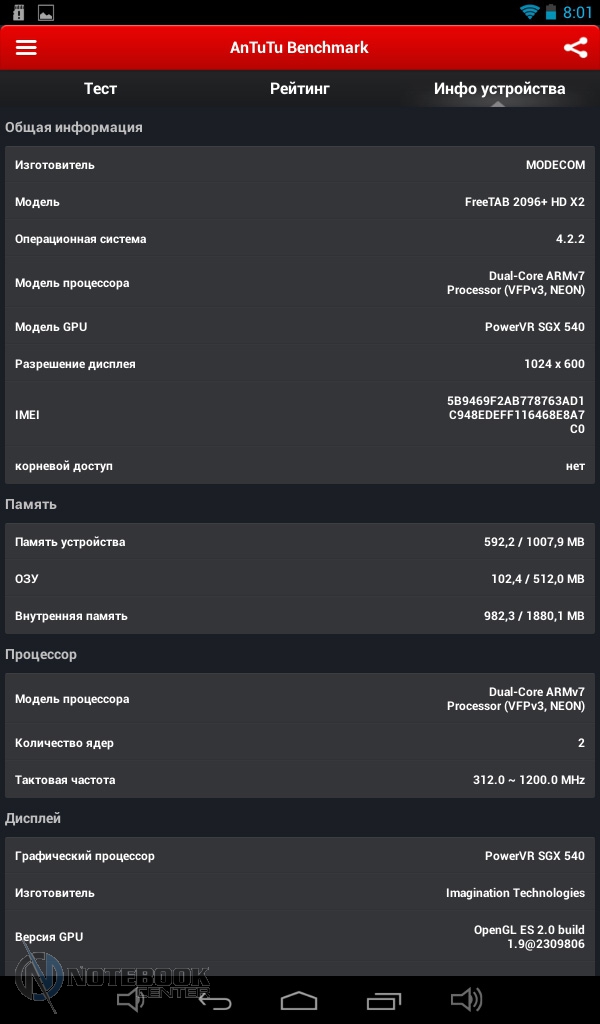
Task: Open recent apps from navigation bar
Action: (384, 1000)
